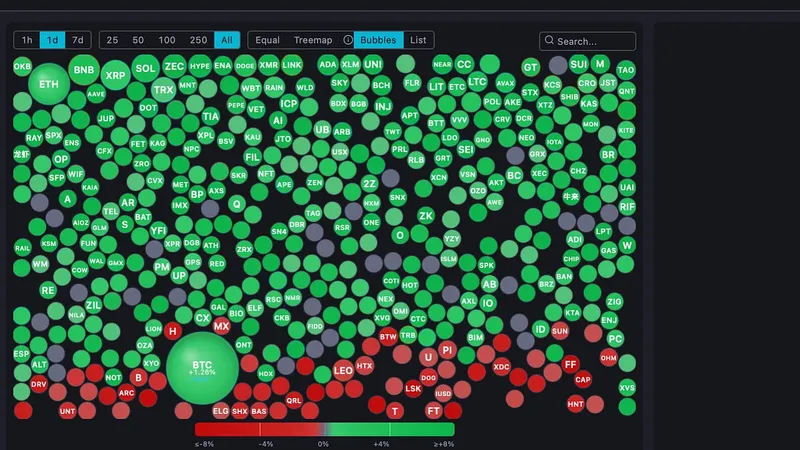Click the XVS bubble
The height and width of the screenshot is (450, 800).
pyautogui.click(x=627, y=388)
